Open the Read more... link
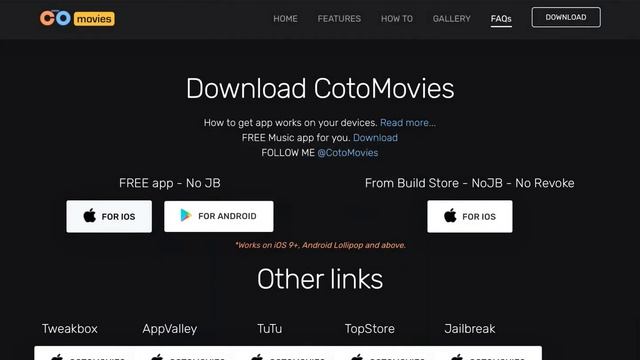 408,123
